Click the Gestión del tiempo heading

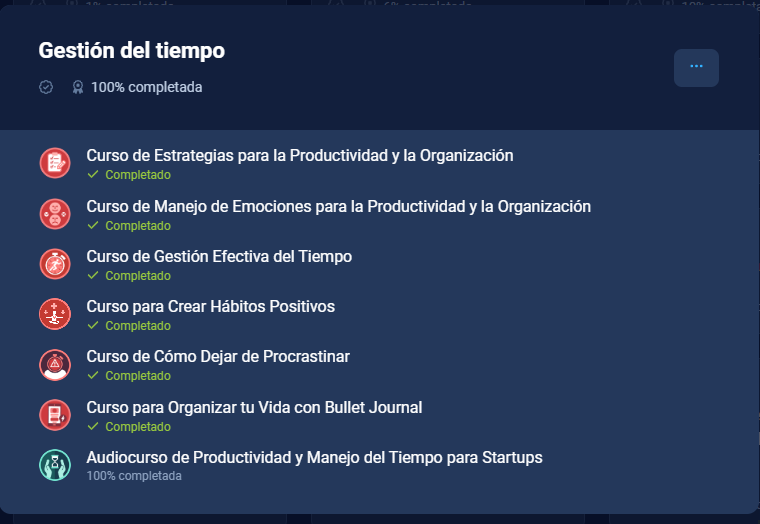click(x=131, y=50)
